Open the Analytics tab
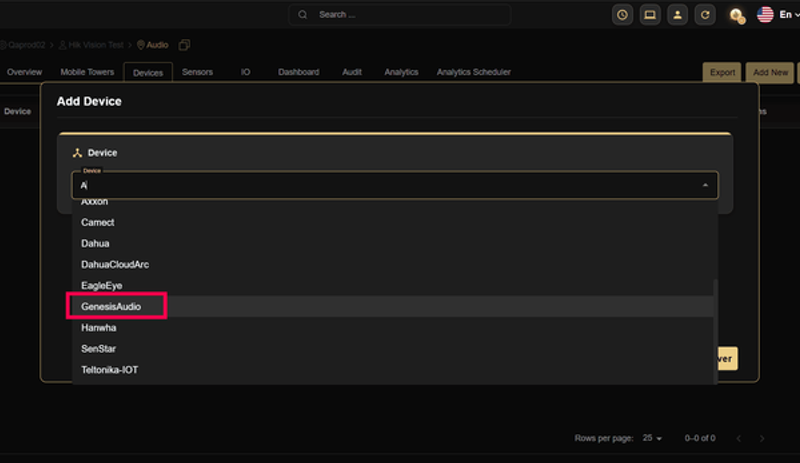The width and height of the screenshot is (800, 463). point(401,72)
